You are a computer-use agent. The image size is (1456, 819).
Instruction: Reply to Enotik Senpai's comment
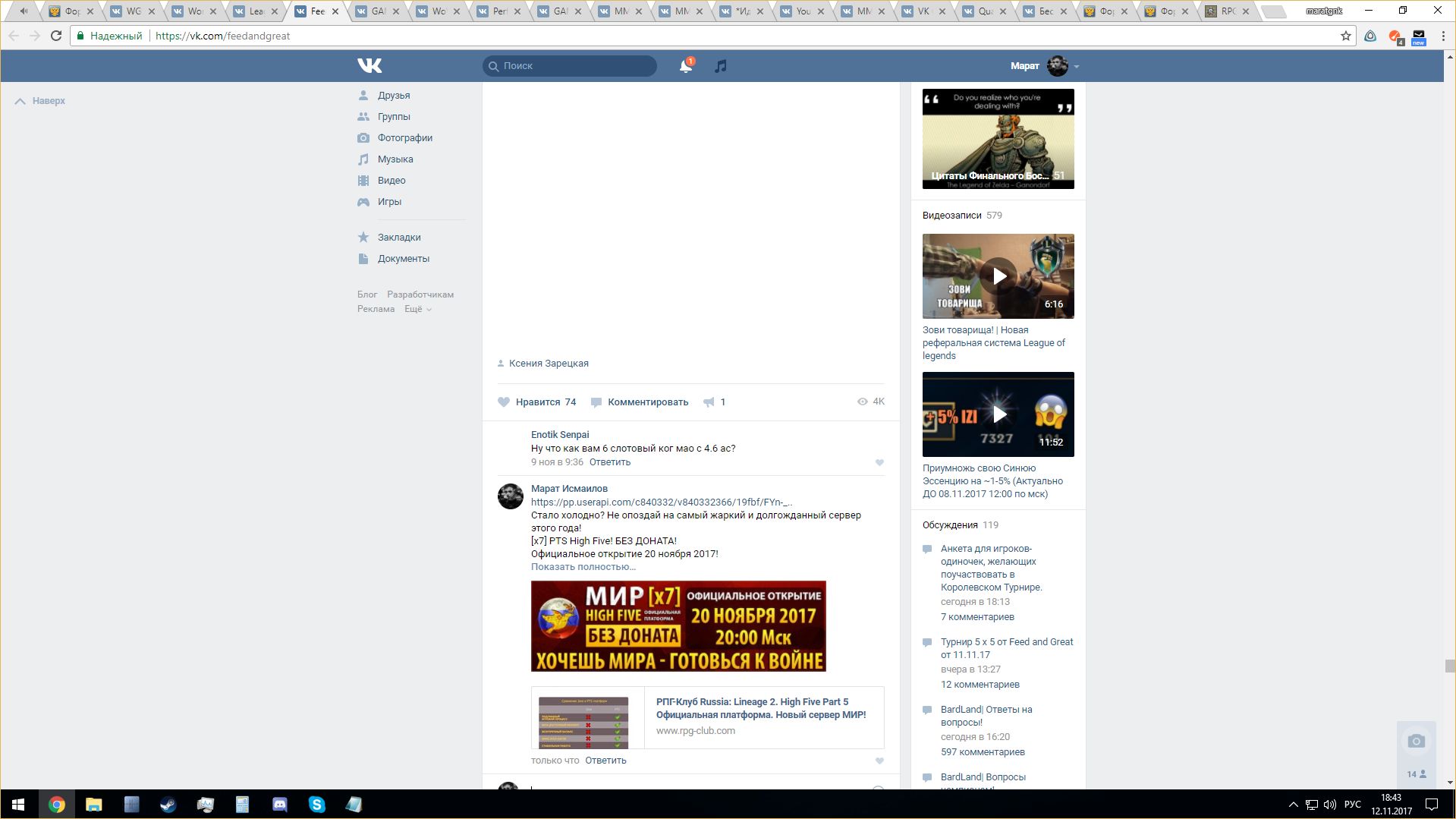coord(610,462)
